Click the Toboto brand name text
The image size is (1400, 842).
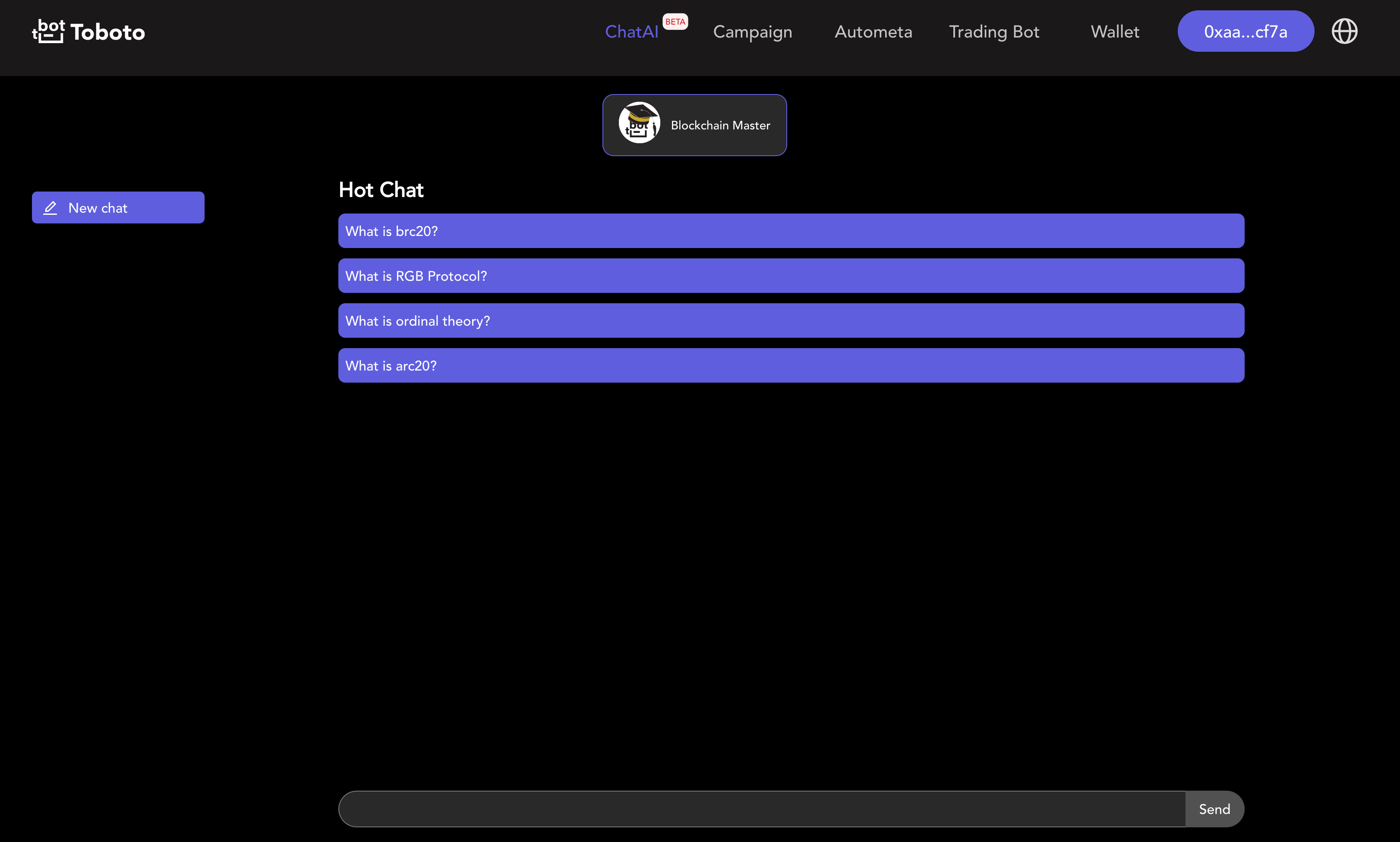pyautogui.click(x=108, y=32)
